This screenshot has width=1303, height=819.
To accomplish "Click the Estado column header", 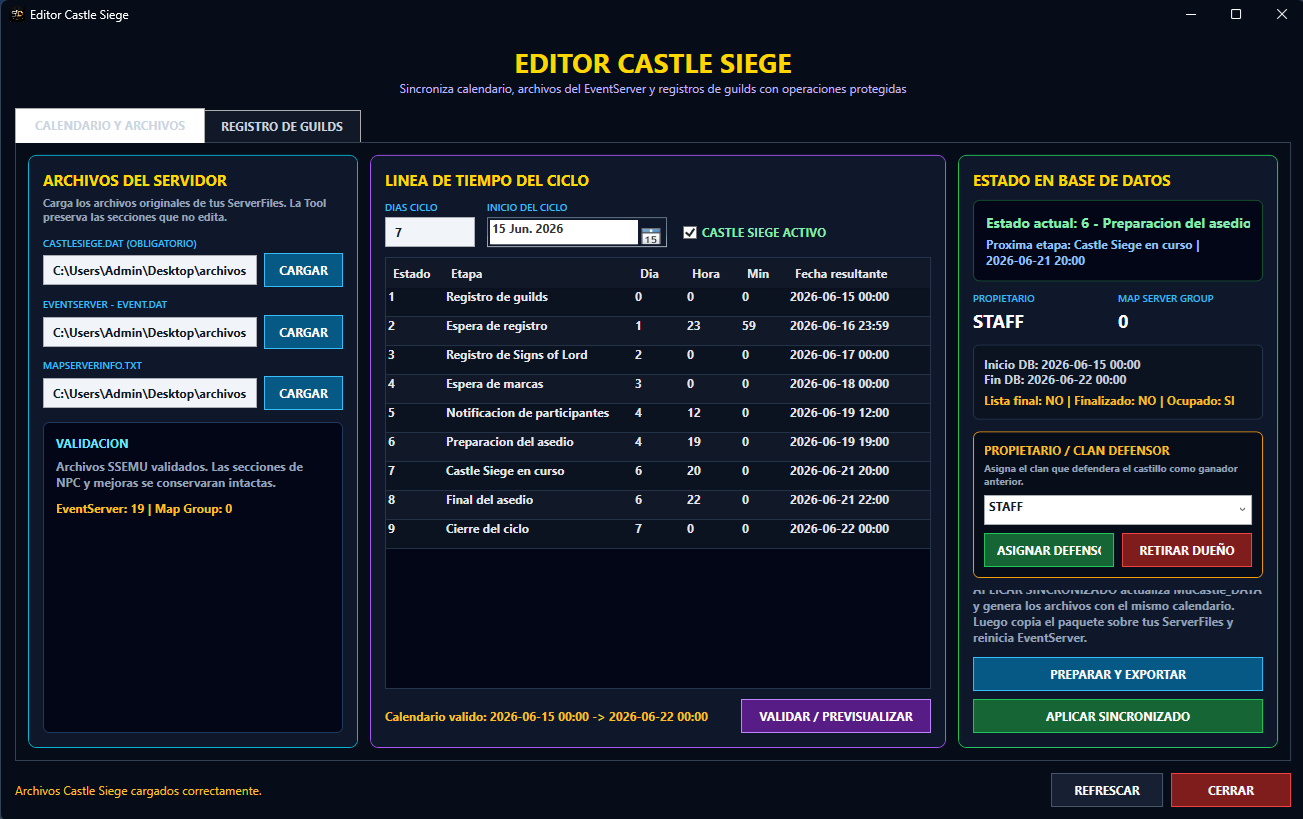I will coord(412,273).
